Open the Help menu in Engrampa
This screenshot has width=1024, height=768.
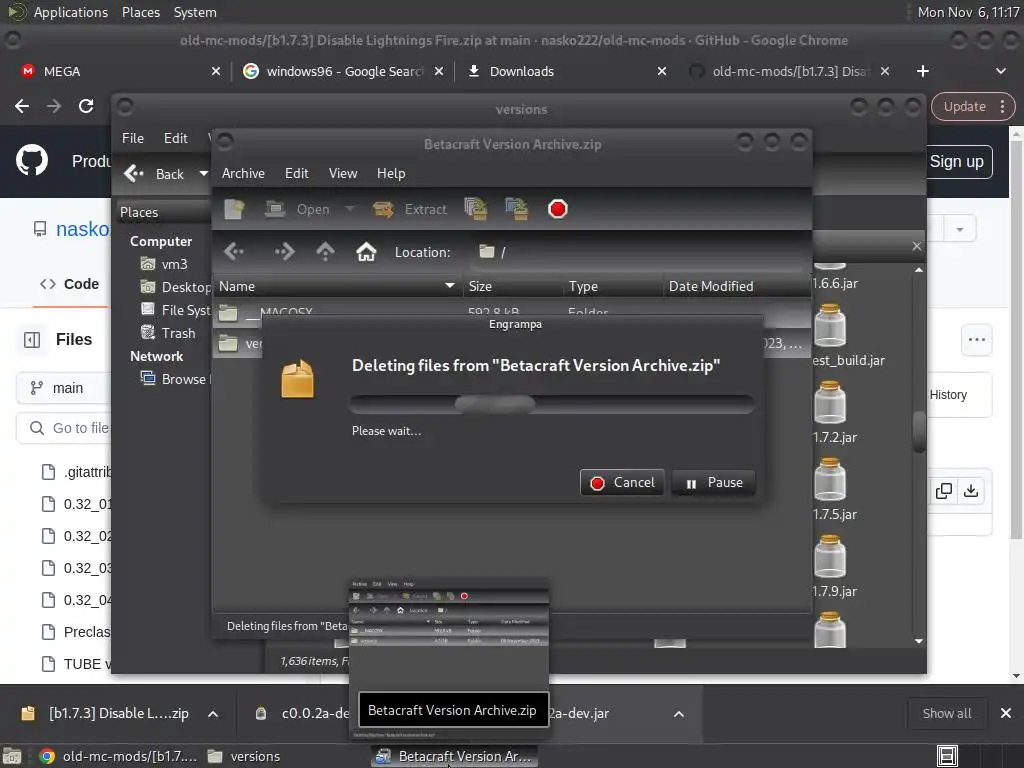pos(391,173)
